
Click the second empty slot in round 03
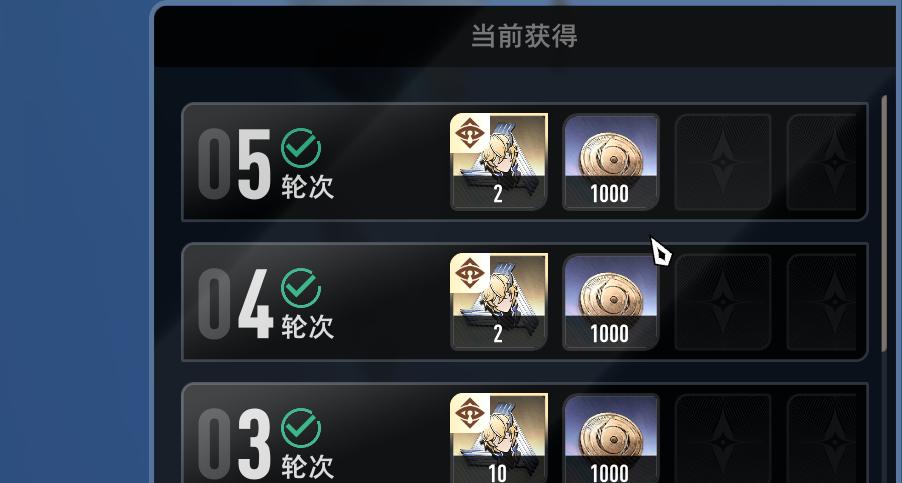(x=821, y=438)
